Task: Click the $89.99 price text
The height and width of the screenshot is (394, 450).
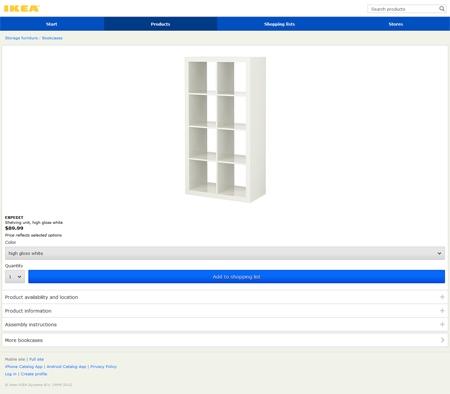Action: click(14, 228)
